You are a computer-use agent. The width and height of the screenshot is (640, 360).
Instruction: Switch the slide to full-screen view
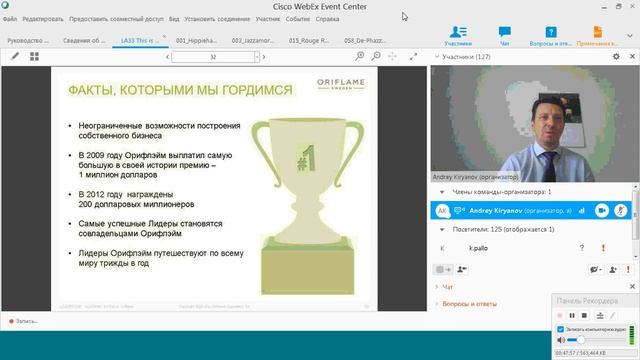(x=413, y=56)
